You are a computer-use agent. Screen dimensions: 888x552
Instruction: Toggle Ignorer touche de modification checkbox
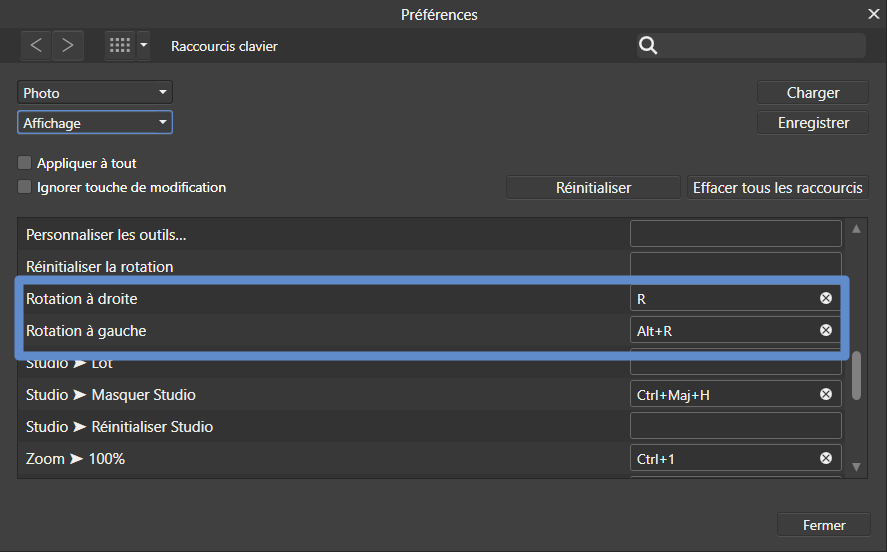tap(25, 187)
